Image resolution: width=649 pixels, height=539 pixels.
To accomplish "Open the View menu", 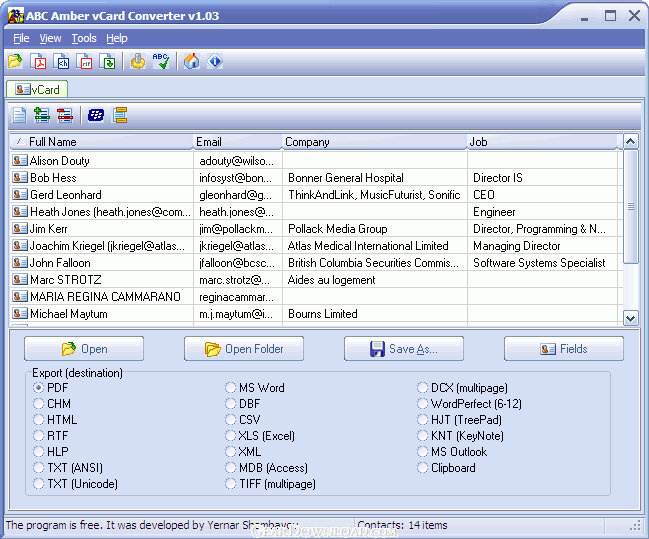I will pyautogui.click(x=50, y=38).
